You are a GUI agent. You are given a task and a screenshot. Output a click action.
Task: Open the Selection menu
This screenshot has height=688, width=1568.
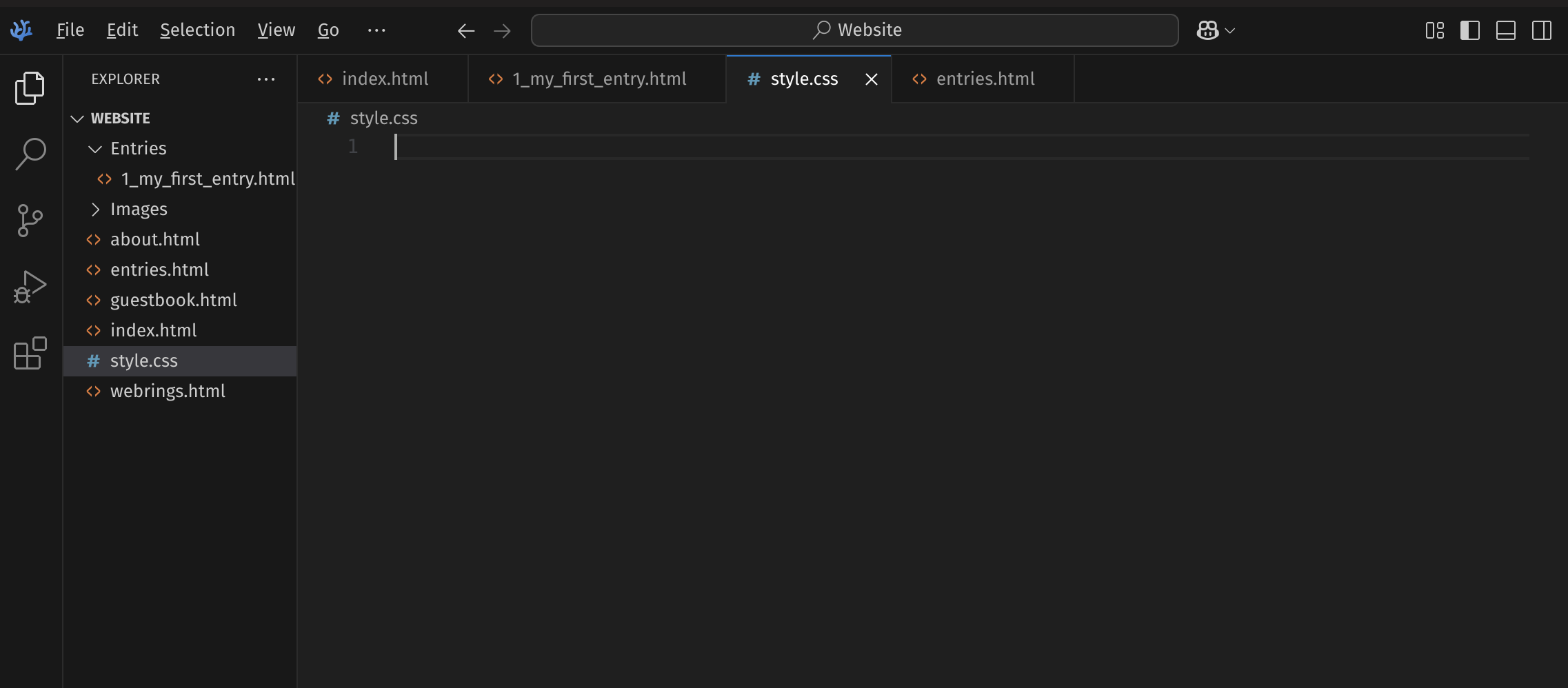197,30
